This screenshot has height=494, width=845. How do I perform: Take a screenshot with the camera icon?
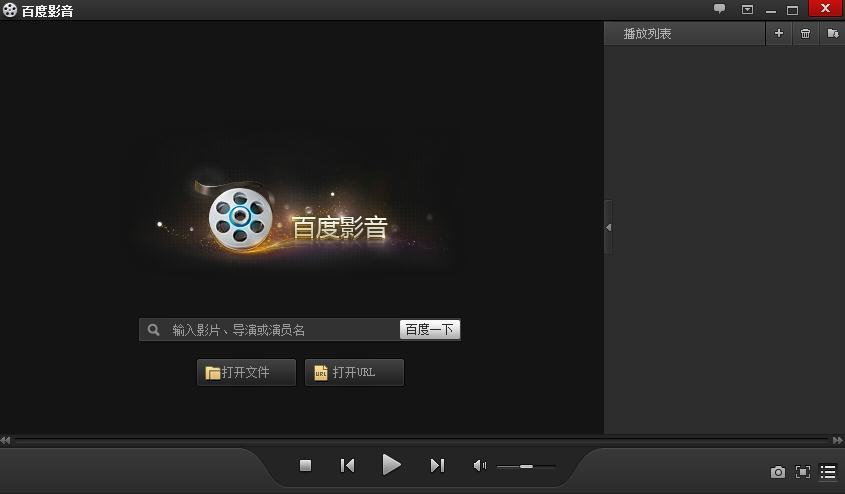click(x=778, y=472)
